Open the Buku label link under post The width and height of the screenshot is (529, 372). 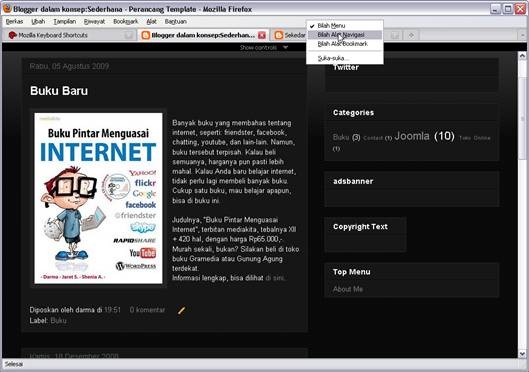coord(58,320)
